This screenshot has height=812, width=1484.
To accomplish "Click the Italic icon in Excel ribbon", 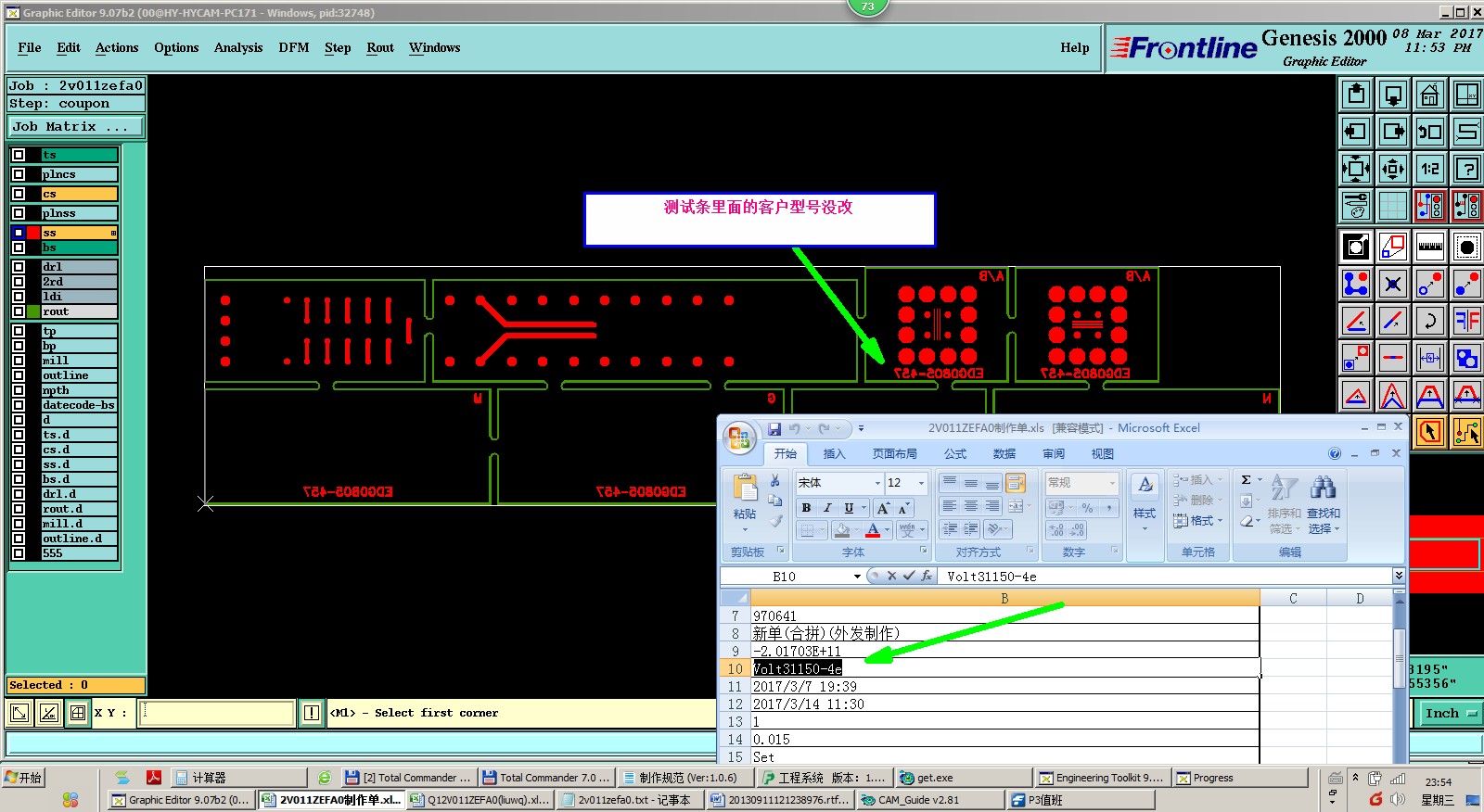I will coord(827,508).
